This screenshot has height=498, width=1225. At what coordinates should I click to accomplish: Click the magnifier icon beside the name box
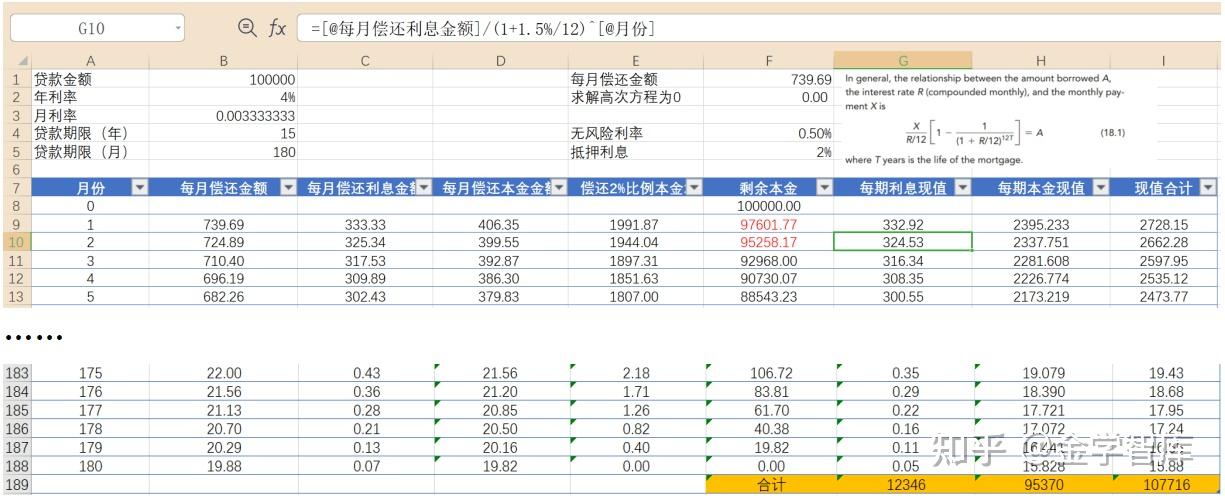[246, 28]
